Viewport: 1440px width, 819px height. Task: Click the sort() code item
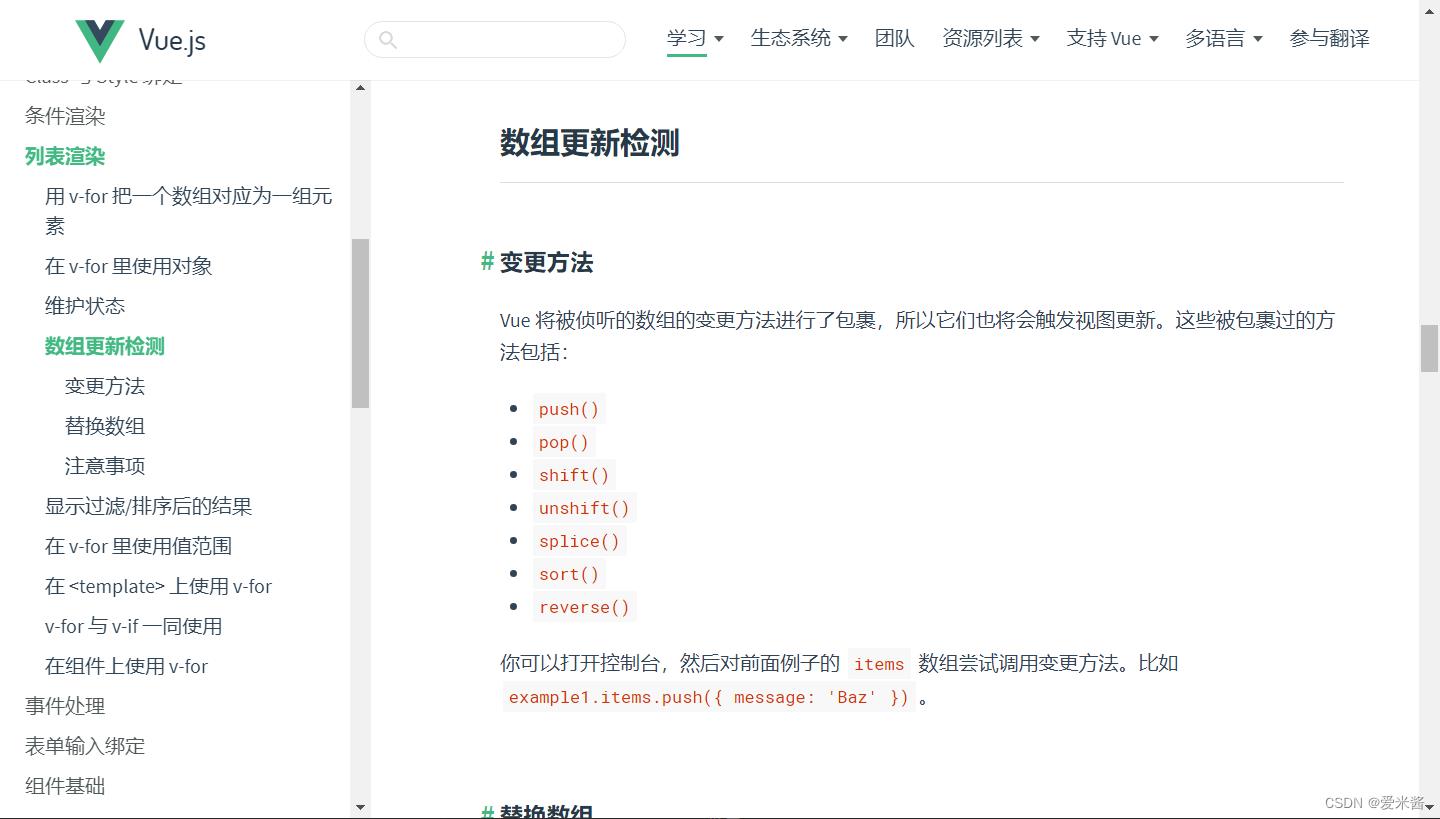(x=569, y=574)
